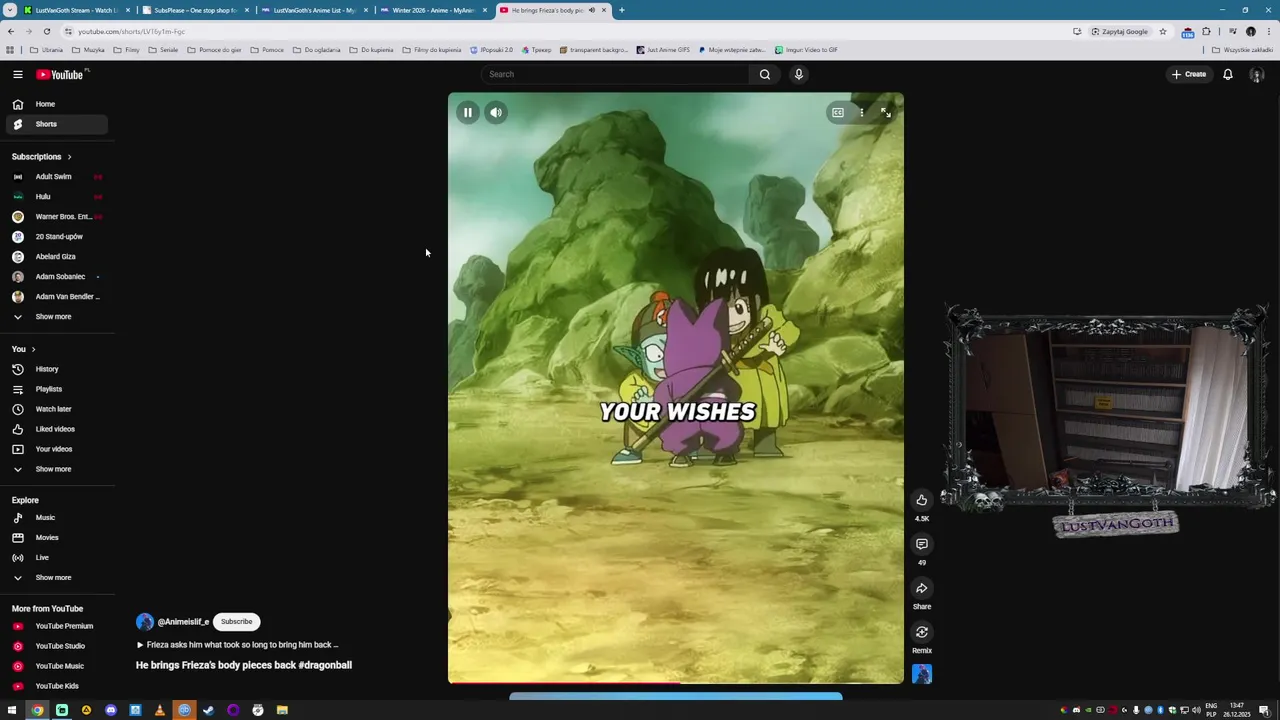
Task: Open YouTube Studio
Action: click(56, 646)
